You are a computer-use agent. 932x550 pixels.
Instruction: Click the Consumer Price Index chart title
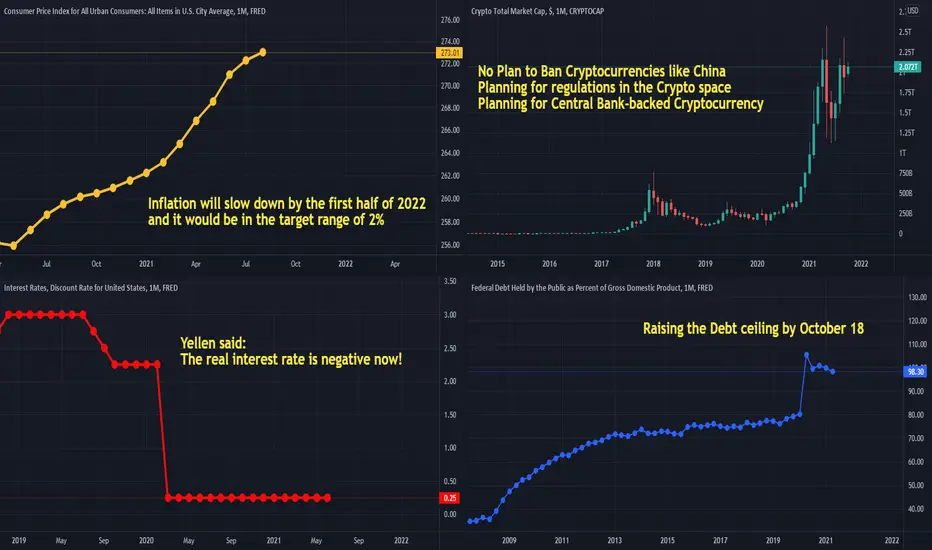pos(135,11)
